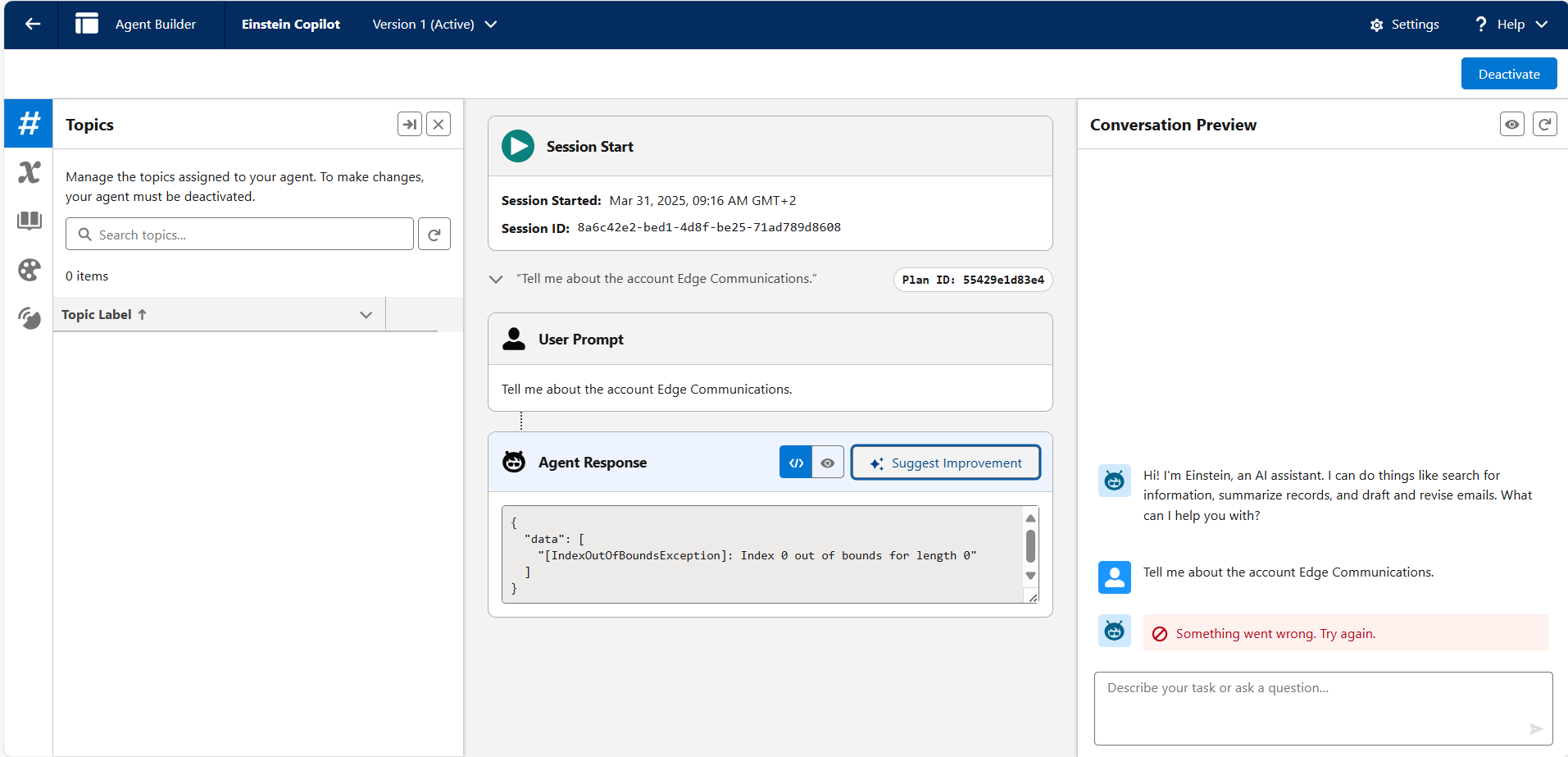Open the signal-wave sidebar tab
1568x757 pixels.
29,318
